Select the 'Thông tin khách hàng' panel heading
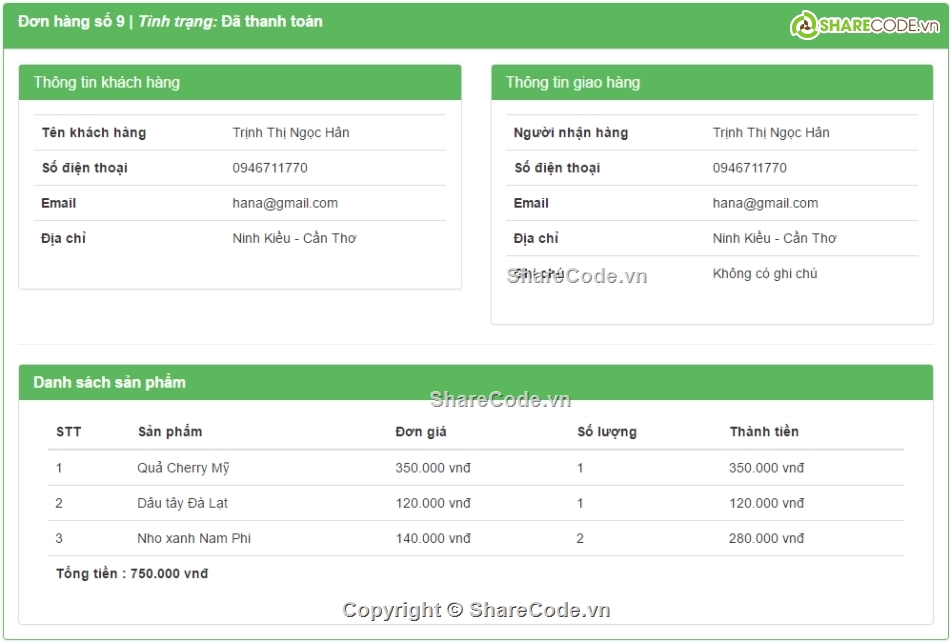950x642 pixels. (107, 82)
